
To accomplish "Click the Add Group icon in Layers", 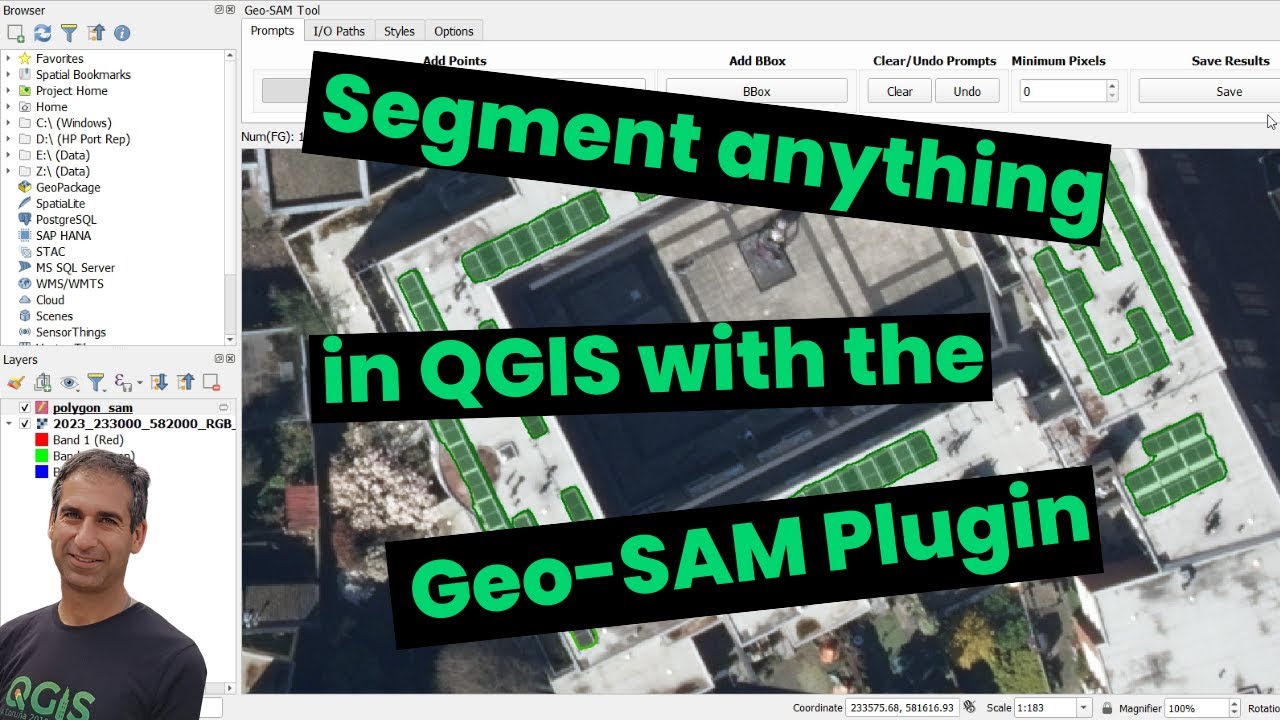I will (42, 382).
